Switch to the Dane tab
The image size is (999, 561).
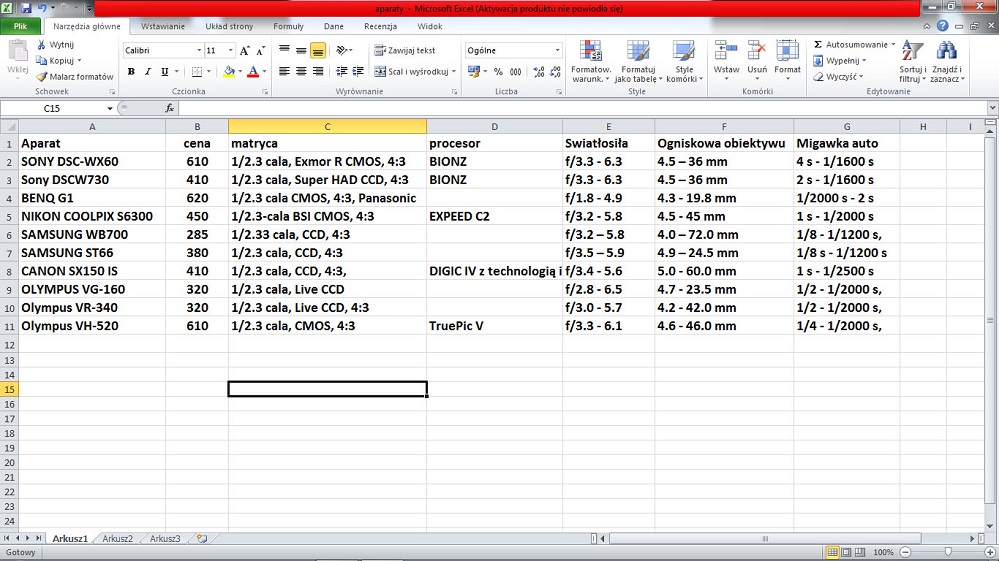[x=333, y=26]
